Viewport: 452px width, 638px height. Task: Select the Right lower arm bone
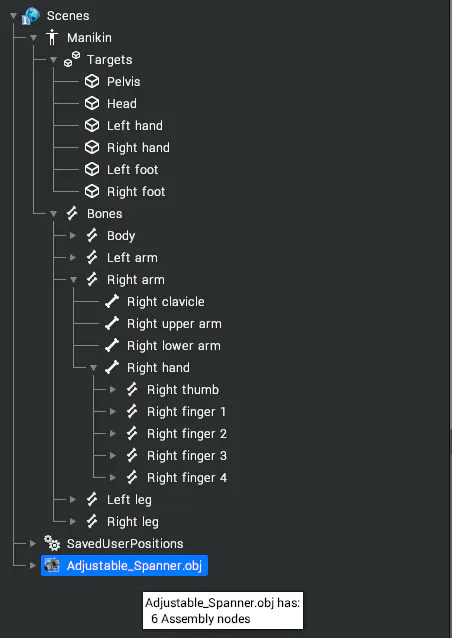pyautogui.click(x=174, y=345)
